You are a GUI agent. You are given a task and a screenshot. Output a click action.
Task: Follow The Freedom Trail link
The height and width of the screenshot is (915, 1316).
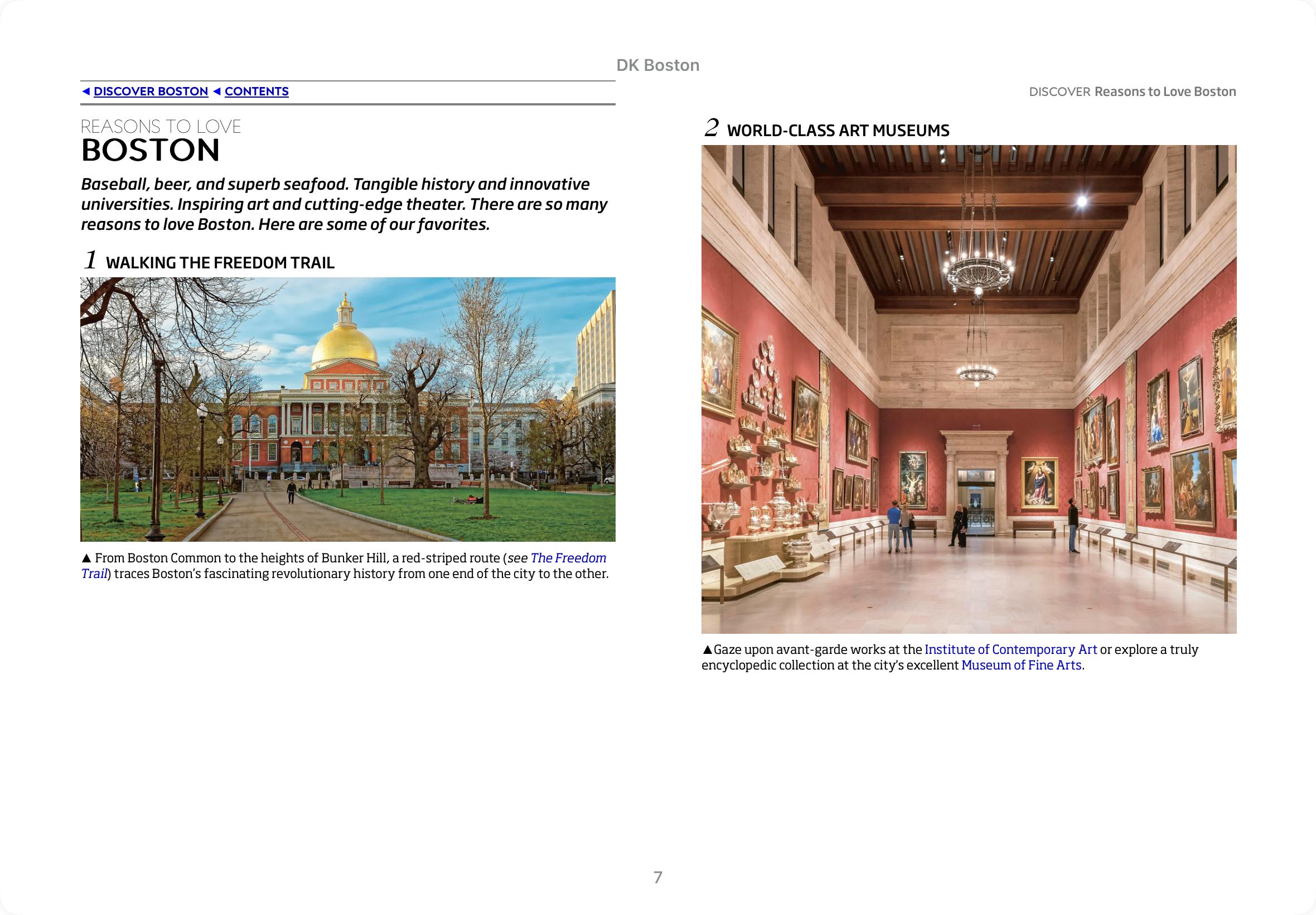click(568, 558)
